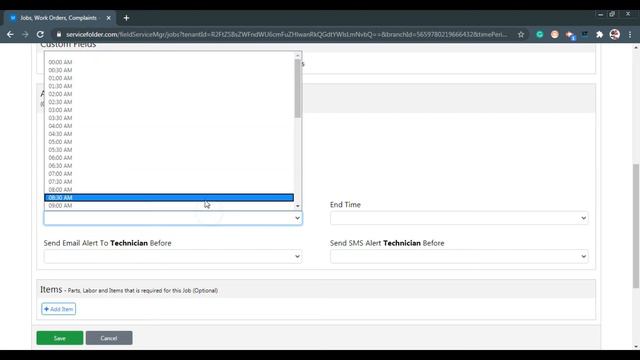Pick 08:00 AM from dropdown list
The image size is (640, 360).
tap(169, 189)
